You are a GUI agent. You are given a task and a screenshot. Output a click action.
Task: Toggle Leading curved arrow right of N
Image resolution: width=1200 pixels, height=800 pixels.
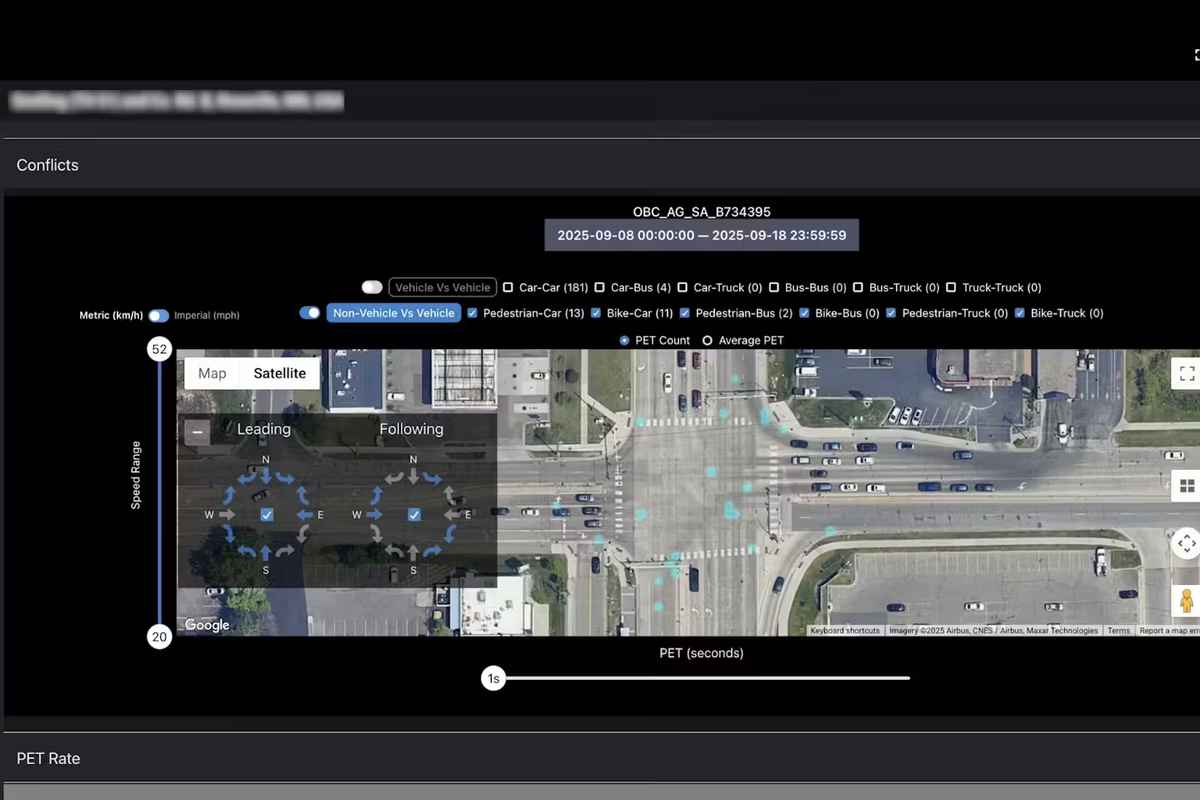pos(285,478)
